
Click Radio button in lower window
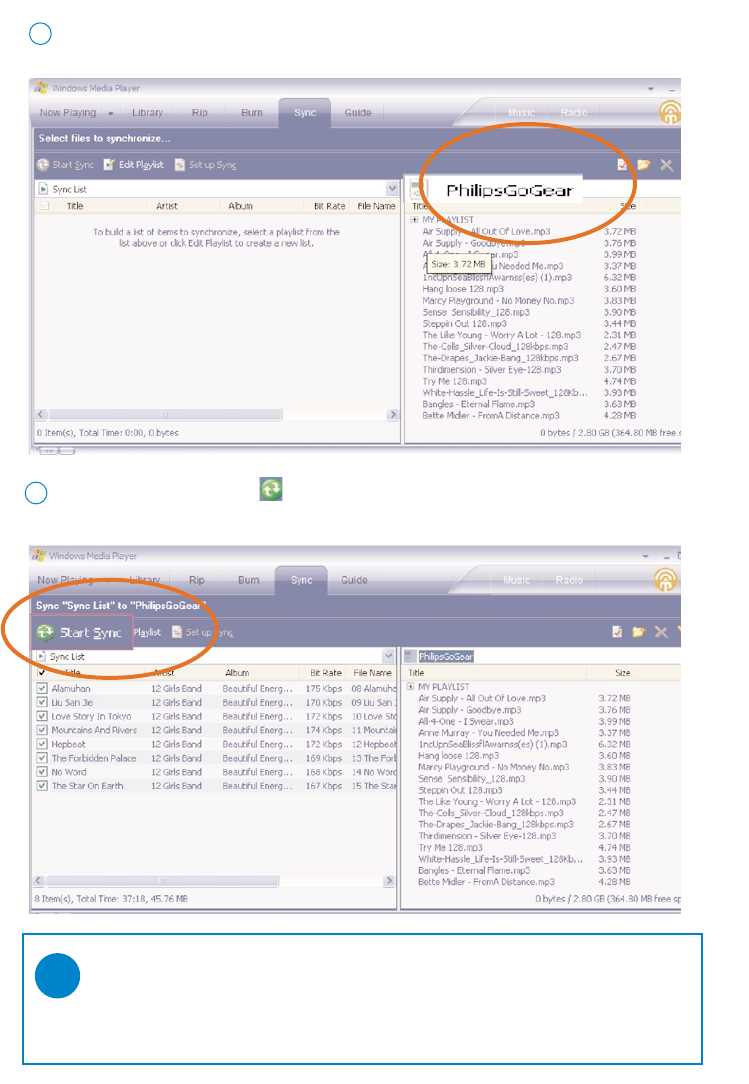click(569, 580)
